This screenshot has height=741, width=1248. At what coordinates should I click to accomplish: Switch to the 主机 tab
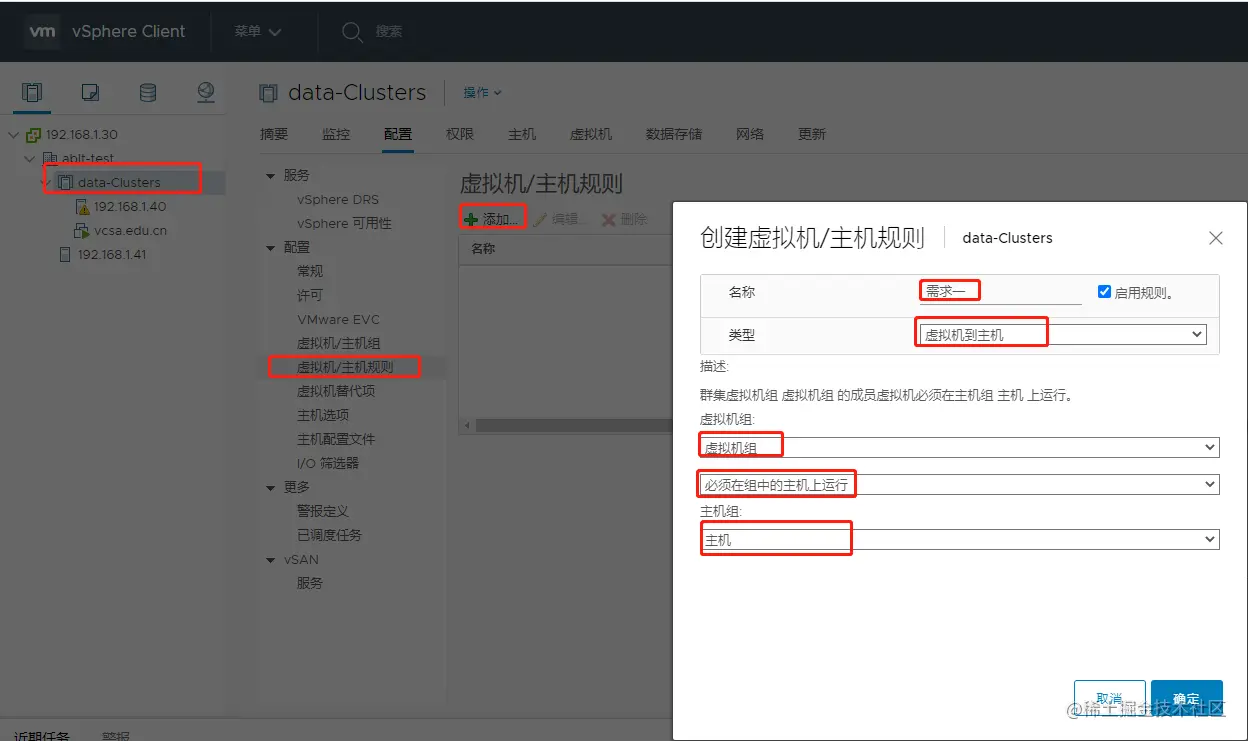[x=522, y=134]
